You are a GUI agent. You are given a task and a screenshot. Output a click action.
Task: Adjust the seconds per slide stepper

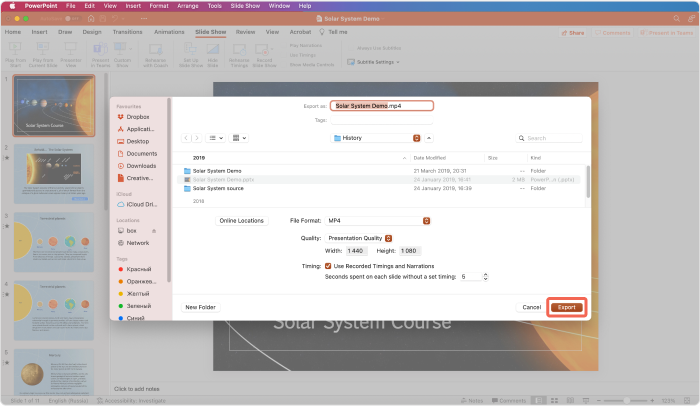point(484,276)
